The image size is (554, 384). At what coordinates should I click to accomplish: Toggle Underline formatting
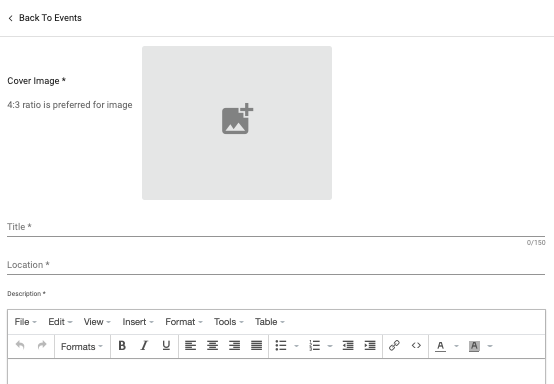[166, 345]
